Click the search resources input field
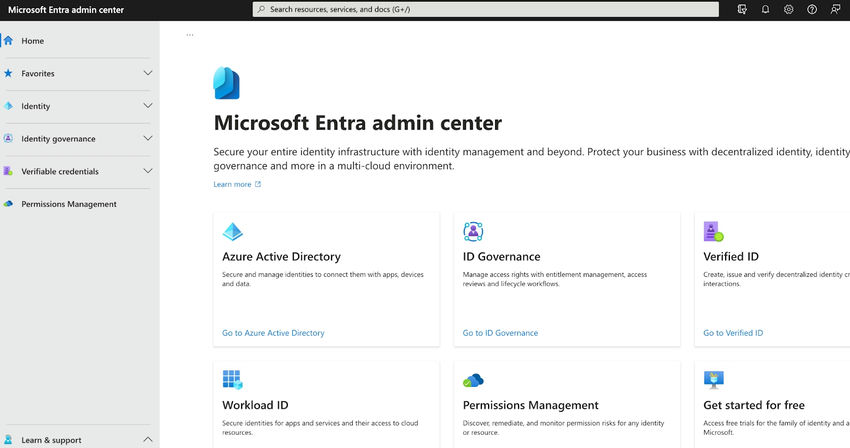The image size is (850, 448). [x=486, y=9]
